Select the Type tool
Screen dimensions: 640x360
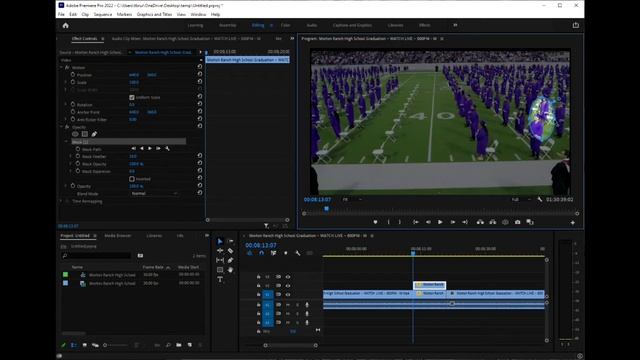220,279
